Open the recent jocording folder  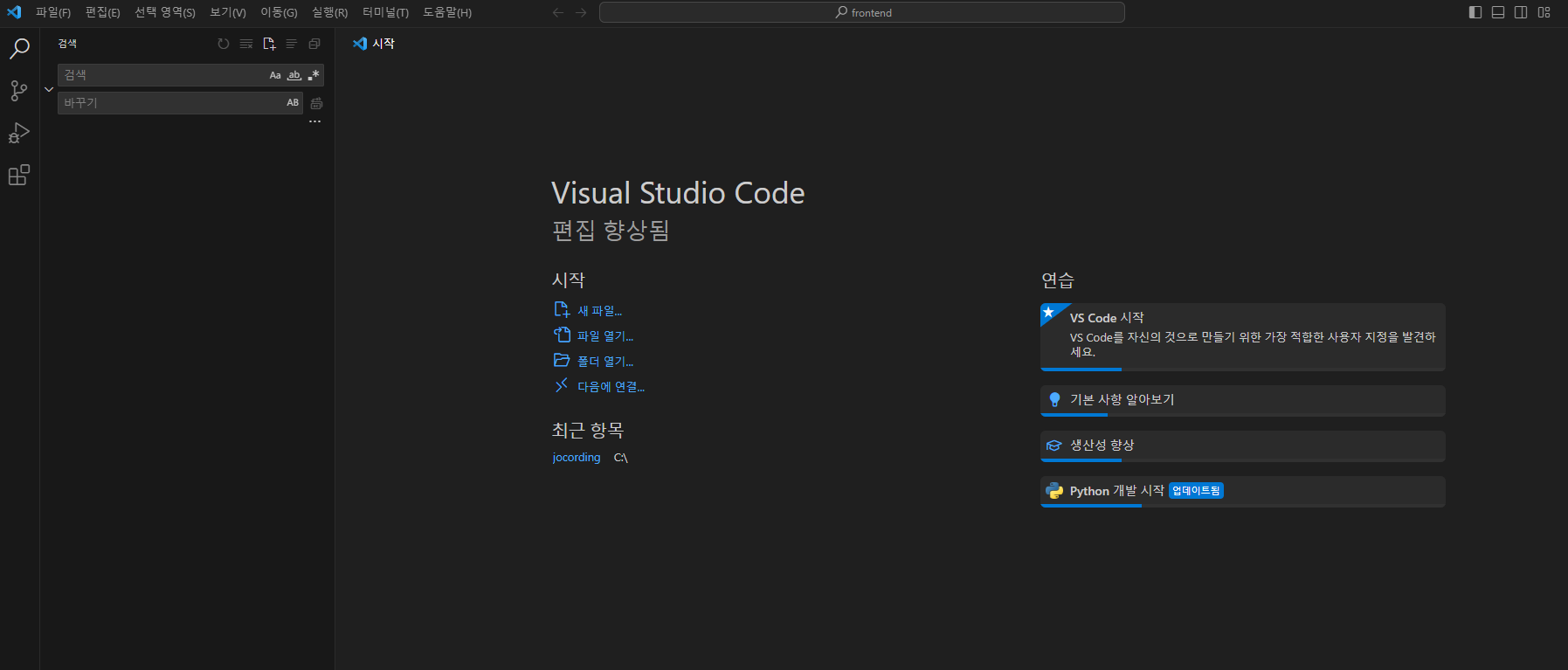click(577, 458)
